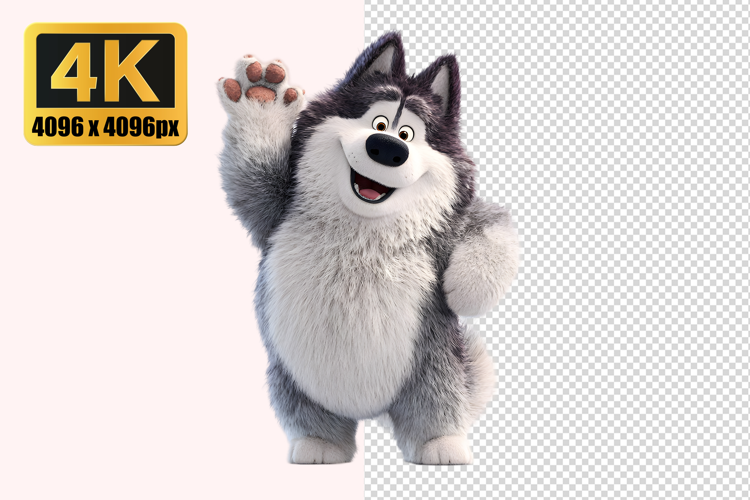Click the husky's eye on the left

coord(380,123)
